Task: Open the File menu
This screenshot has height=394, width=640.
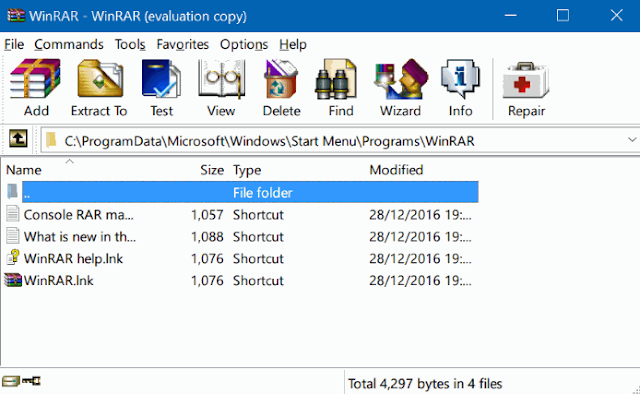Action: 14,44
